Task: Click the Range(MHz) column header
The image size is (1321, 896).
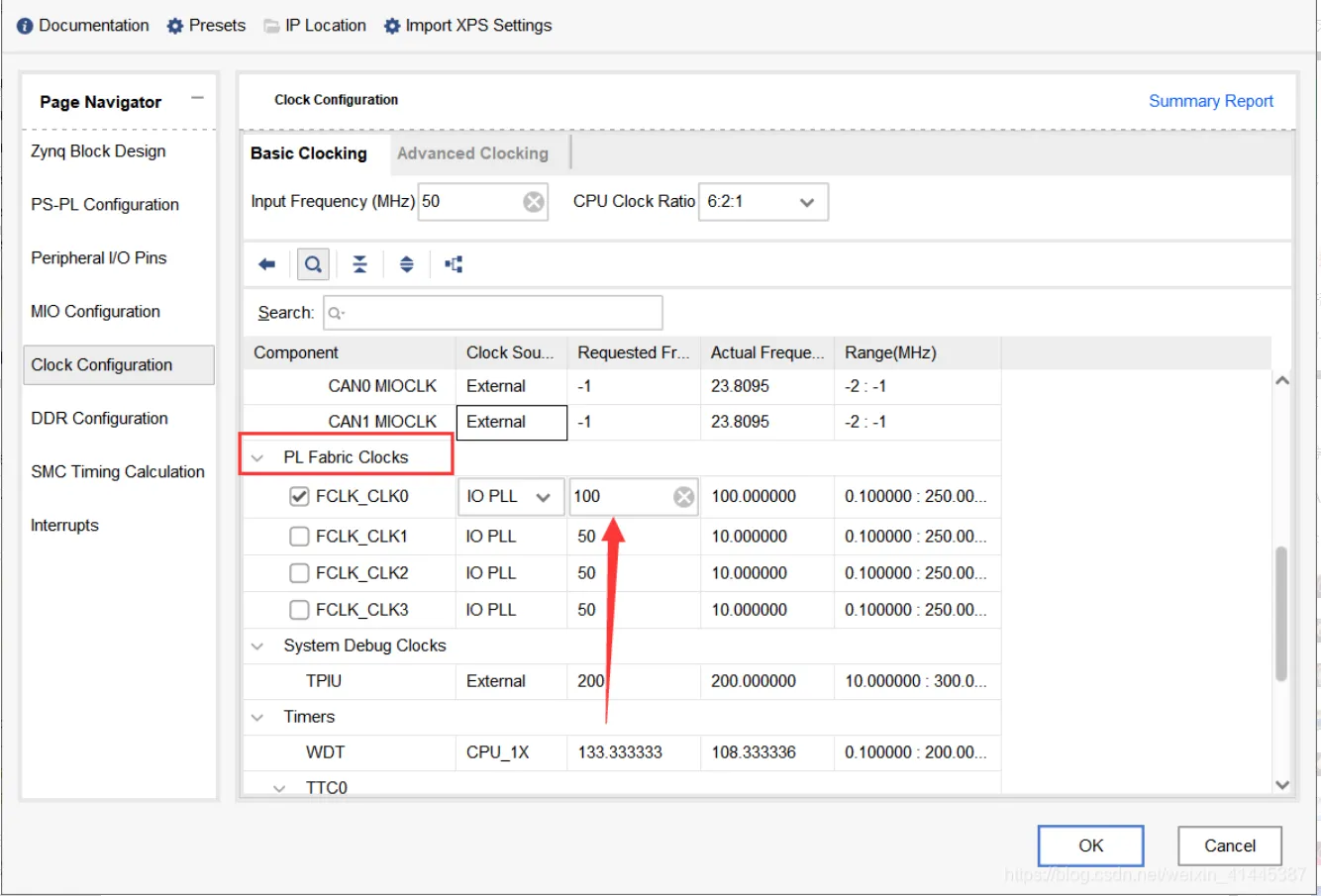Action: 918,352
